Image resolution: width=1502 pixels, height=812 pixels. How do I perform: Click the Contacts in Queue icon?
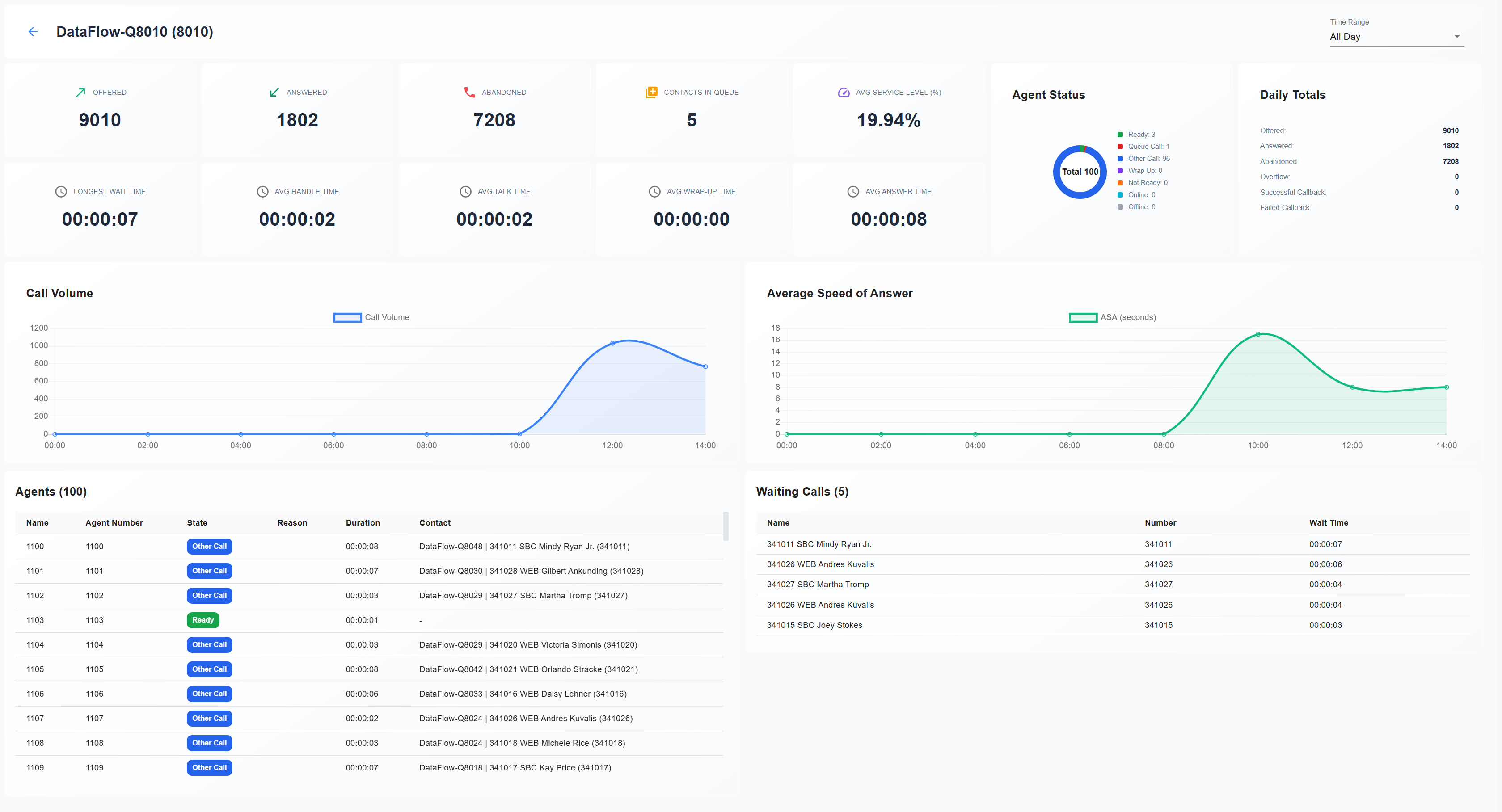(x=651, y=92)
